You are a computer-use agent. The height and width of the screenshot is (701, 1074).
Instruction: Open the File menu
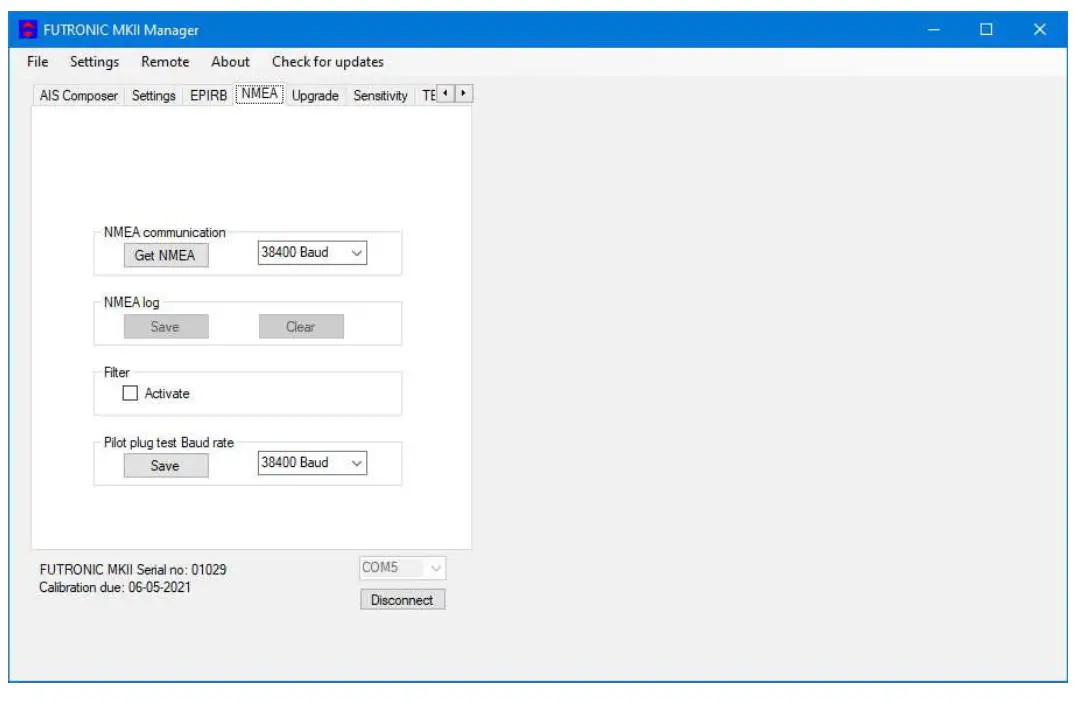click(x=38, y=62)
